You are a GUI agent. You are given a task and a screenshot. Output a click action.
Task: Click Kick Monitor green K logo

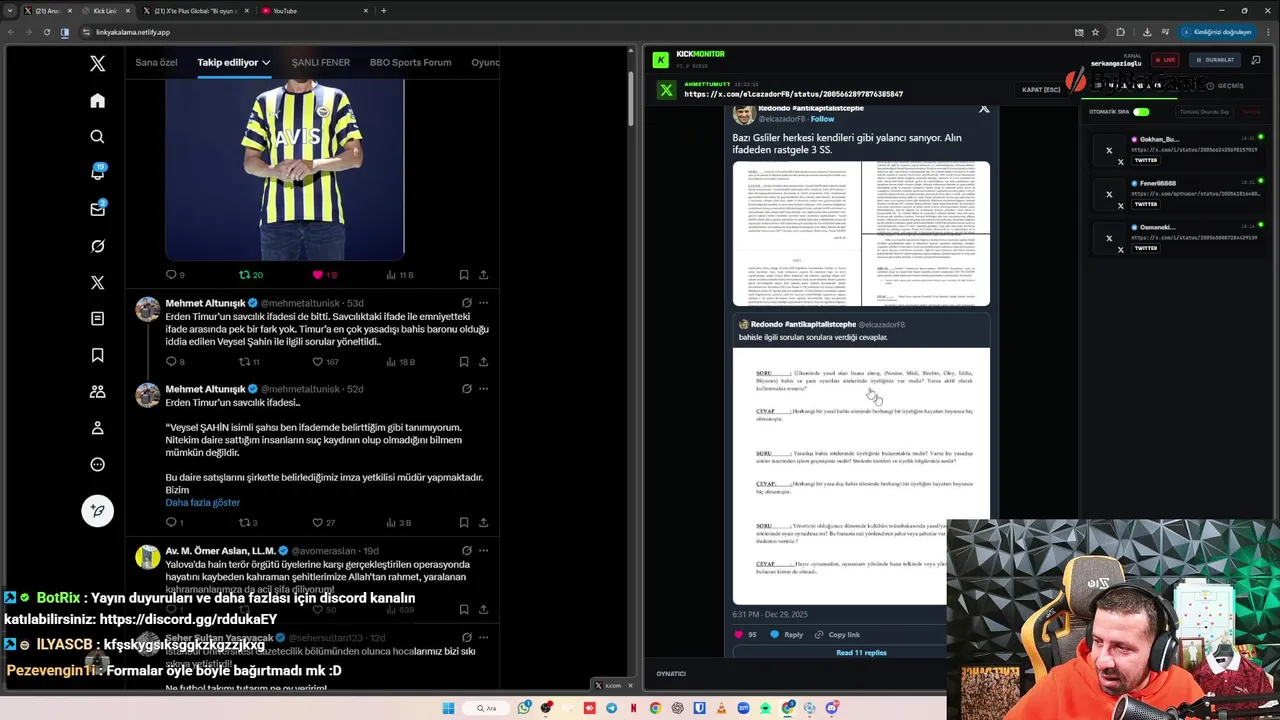tap(660, 60)
